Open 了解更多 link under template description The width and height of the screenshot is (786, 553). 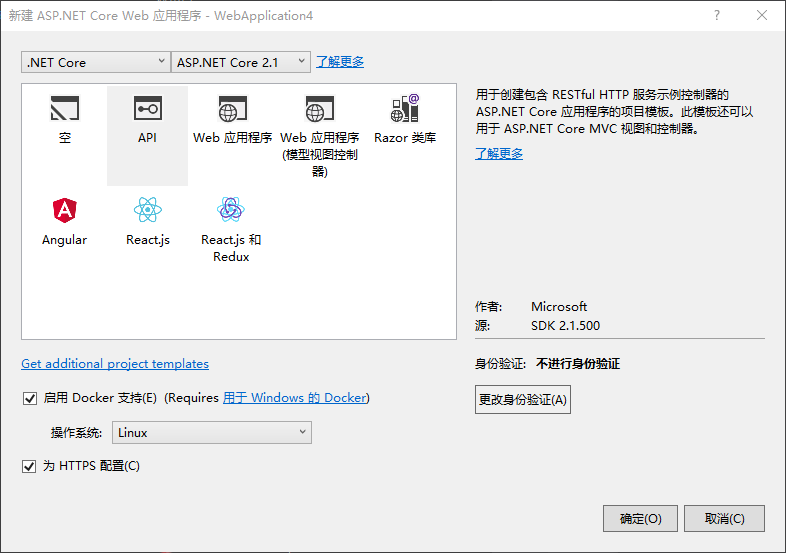pos(499,153)
